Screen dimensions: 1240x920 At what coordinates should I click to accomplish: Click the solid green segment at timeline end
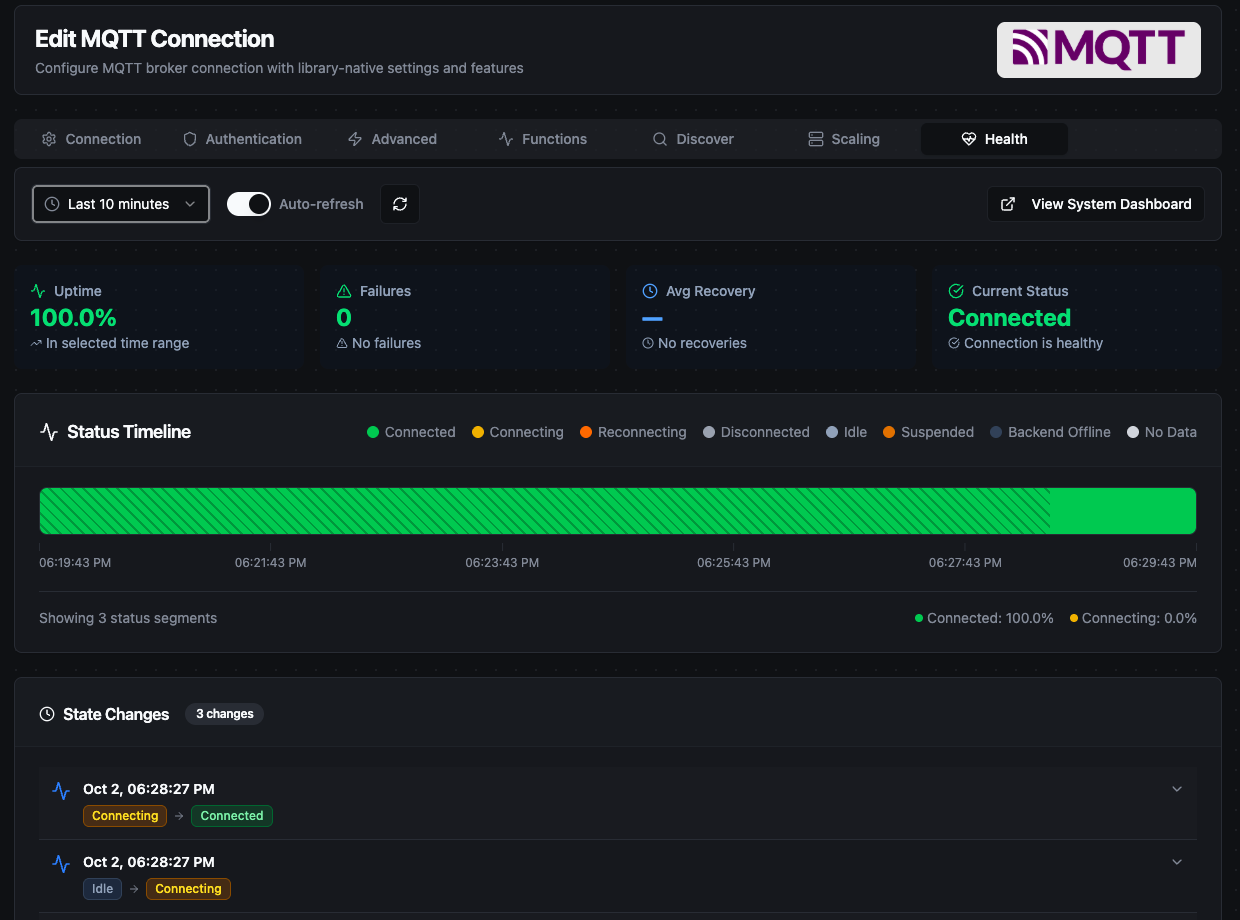(x=1123, y=511)
